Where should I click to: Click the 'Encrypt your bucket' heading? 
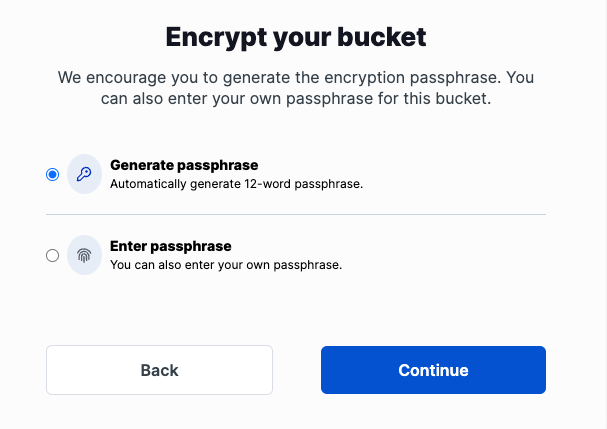pyautogui.click(x=296, y=38)
